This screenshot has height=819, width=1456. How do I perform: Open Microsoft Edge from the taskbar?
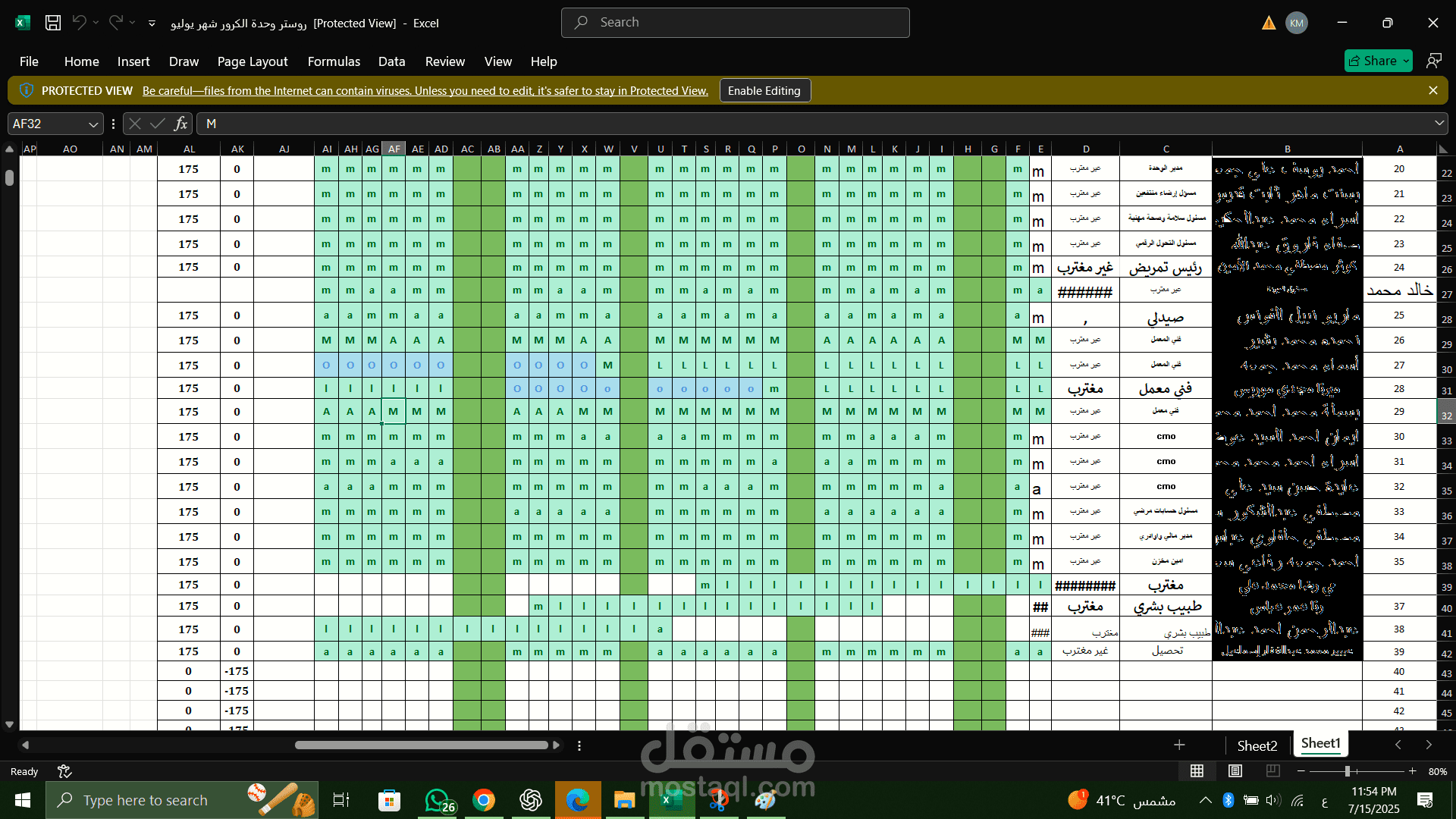pyautogui.click(x=578, y=800)
